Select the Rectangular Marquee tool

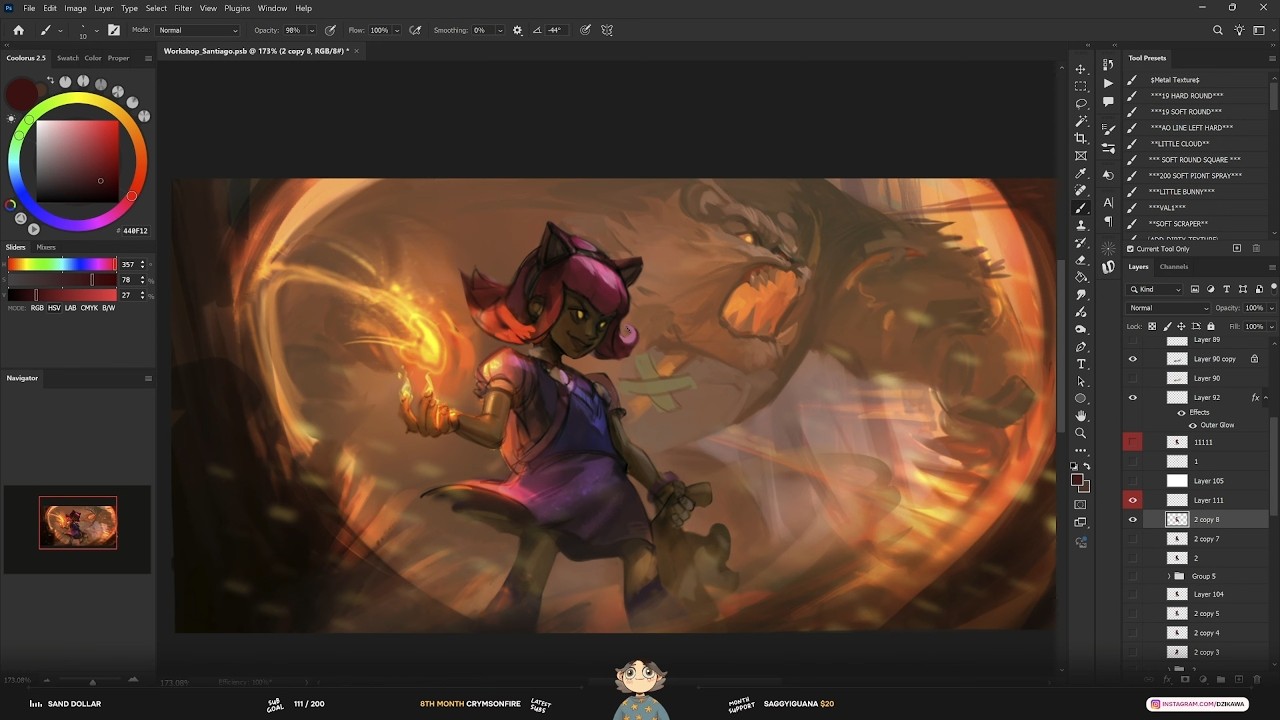pyautogui.click(x=1080, y=86)
